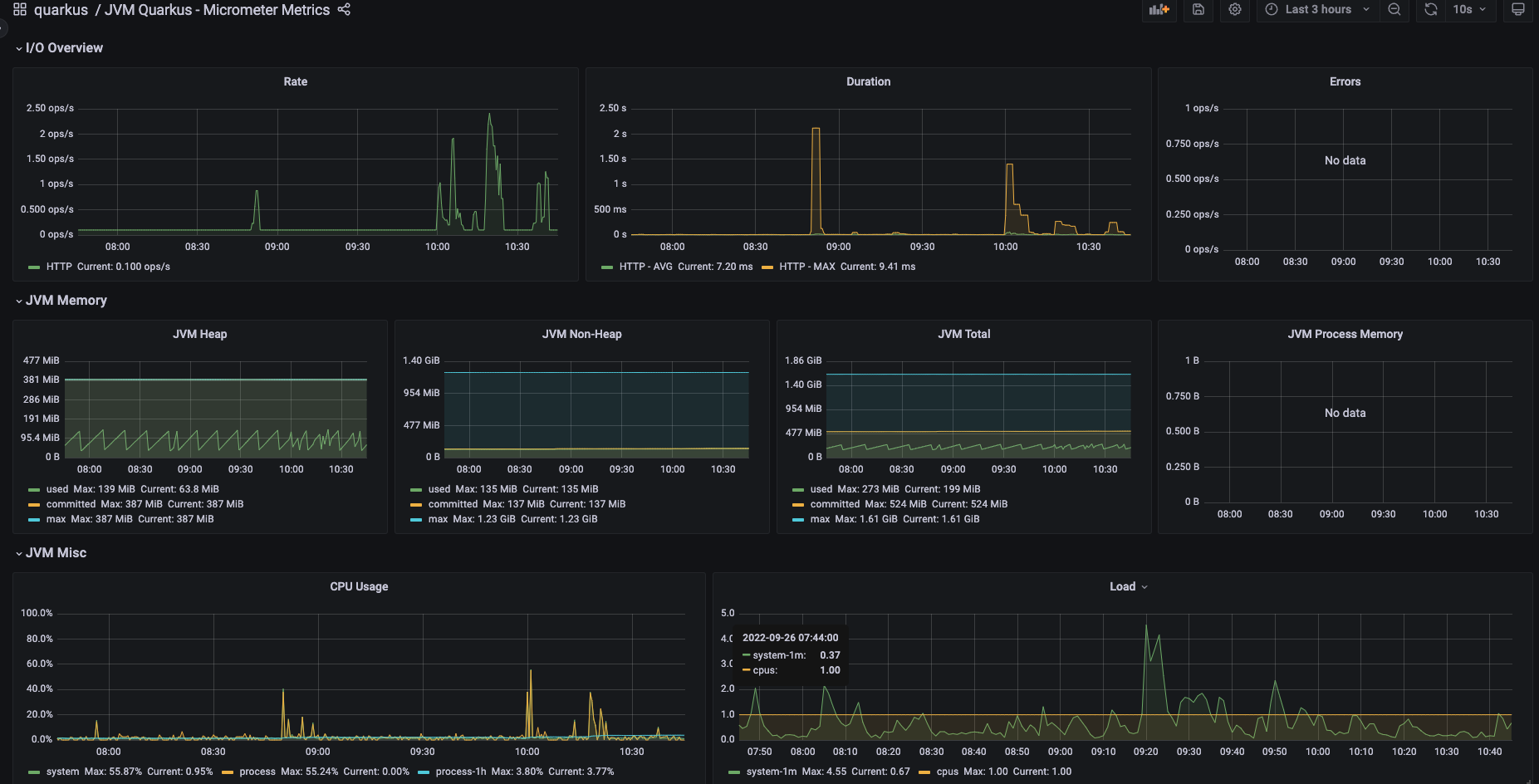Open the Load panel menu chevron
This screenshot has height=784, width=1539.
1144,587
